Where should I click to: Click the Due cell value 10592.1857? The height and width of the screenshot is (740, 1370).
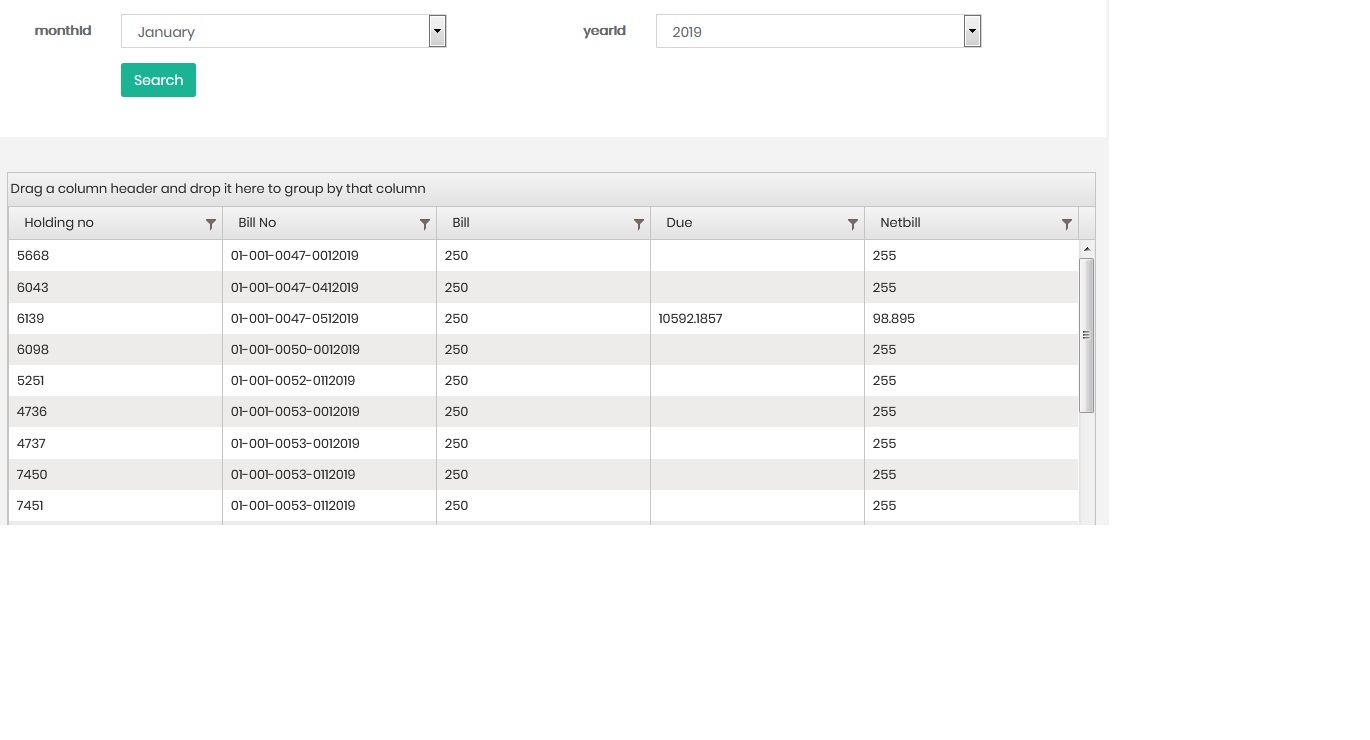pos(690,319)
